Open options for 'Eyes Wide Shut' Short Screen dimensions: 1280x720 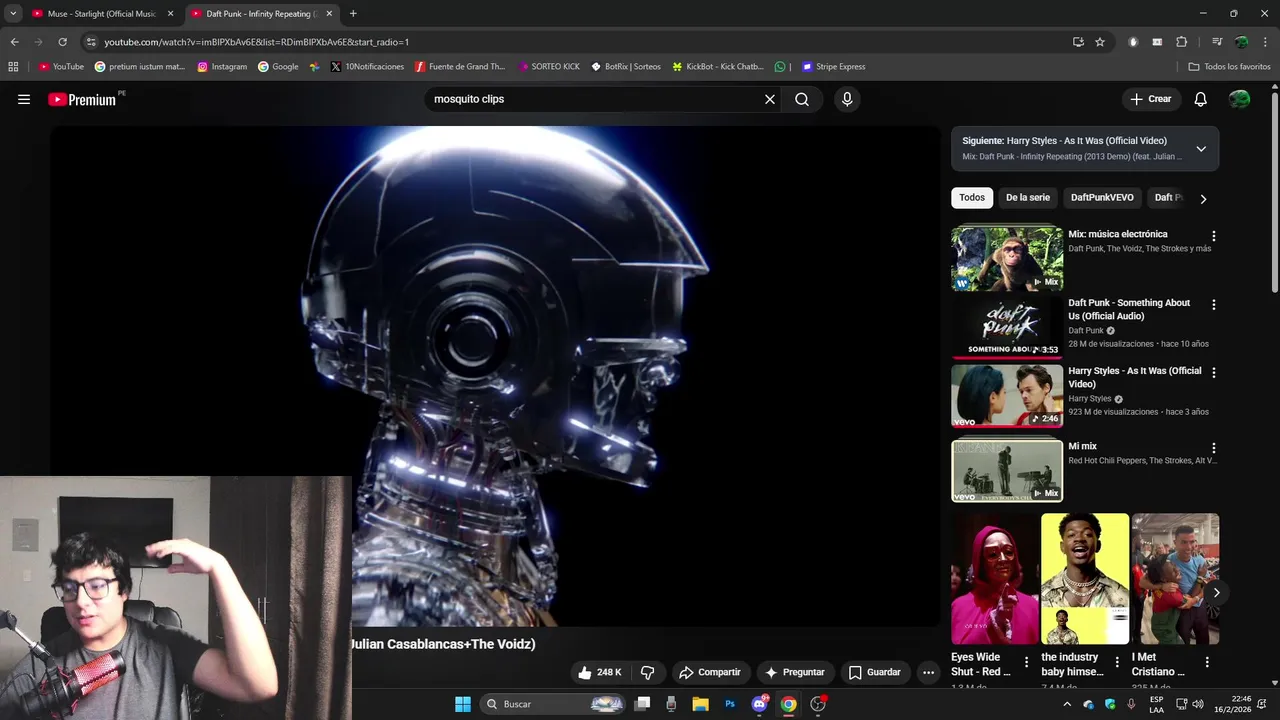pos(1026,662)
